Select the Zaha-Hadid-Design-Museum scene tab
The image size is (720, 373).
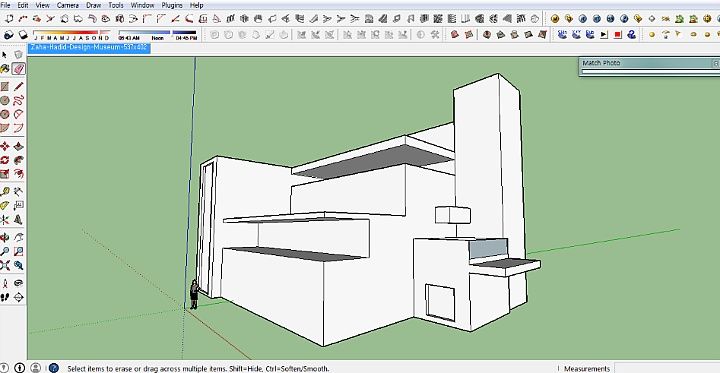89,48
